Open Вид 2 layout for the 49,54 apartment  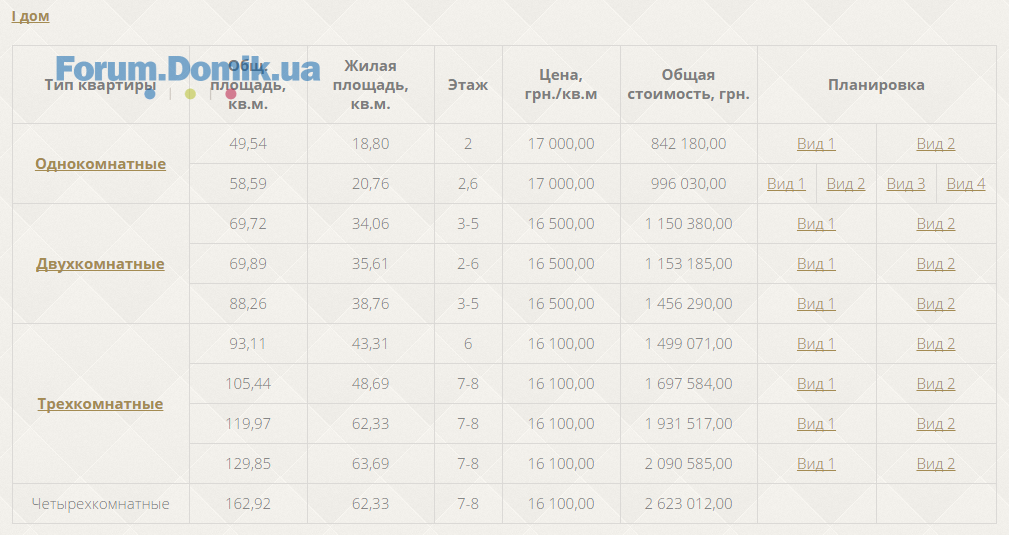click(936, 144)
